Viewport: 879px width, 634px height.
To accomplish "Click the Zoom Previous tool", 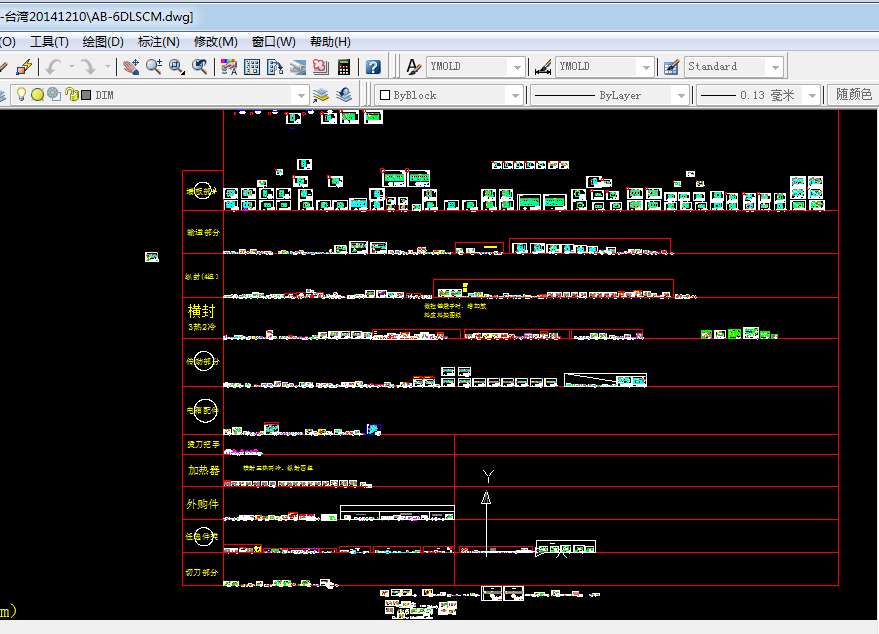I will click(200, 67).
